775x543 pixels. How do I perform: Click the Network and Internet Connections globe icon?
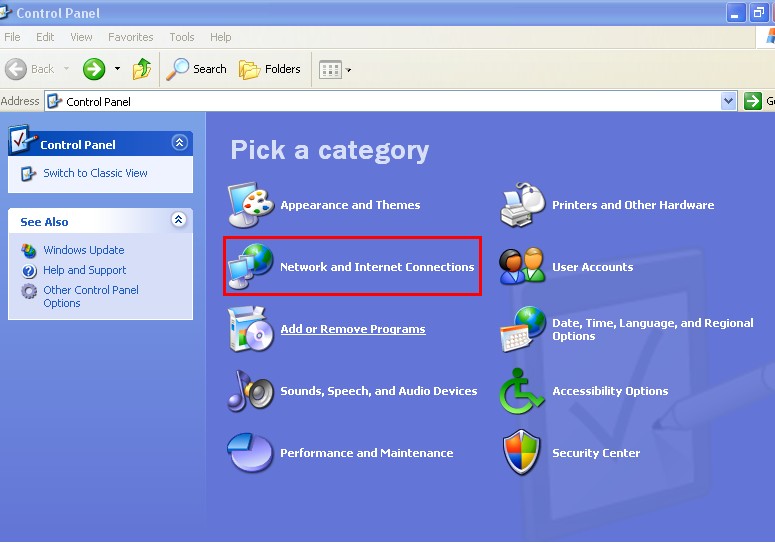pyautogui.click(x=251, y=266)
